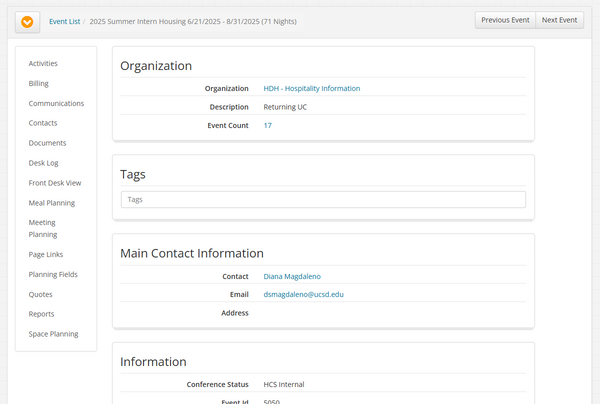Click the Event Count field label
Image resolution: width=600 pixels, height=404 pixels.
pos(228,125)
